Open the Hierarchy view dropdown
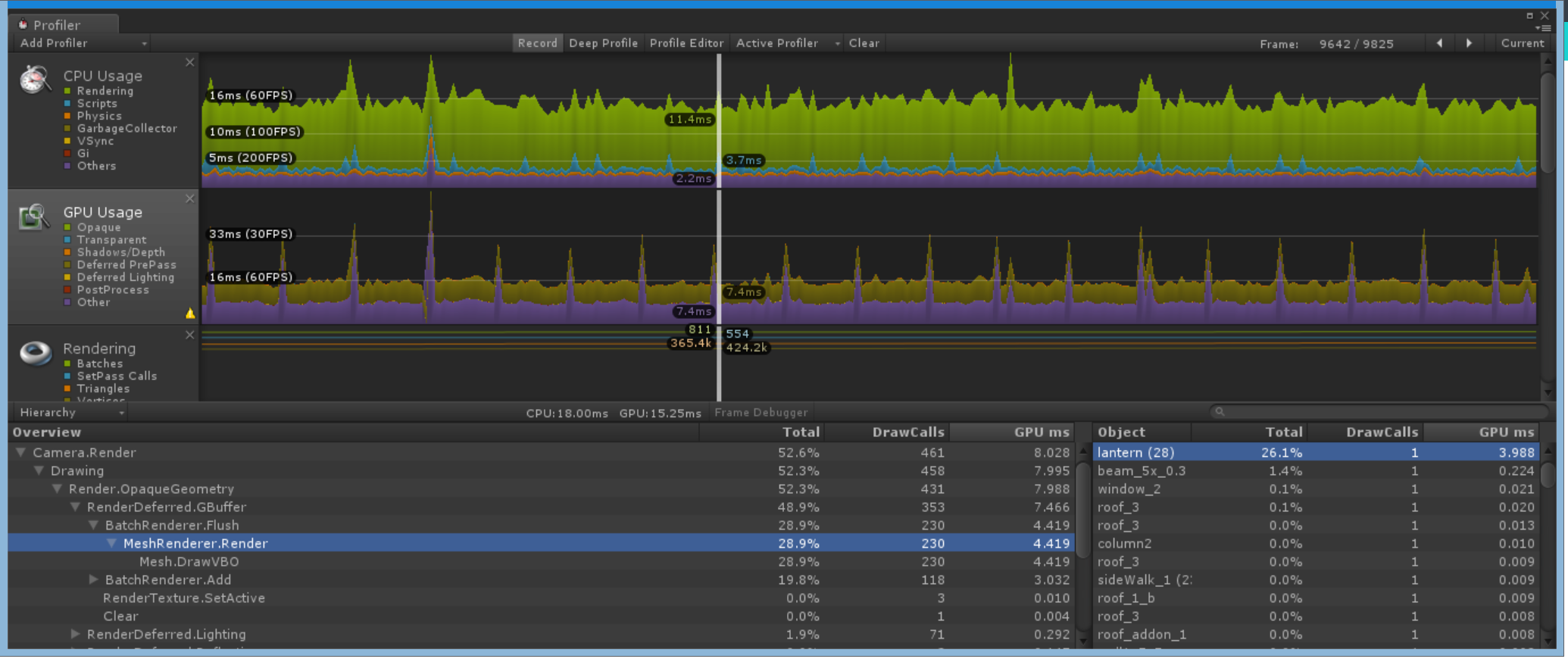Viewport: 1568px width, 662px height. click(70, 412)
